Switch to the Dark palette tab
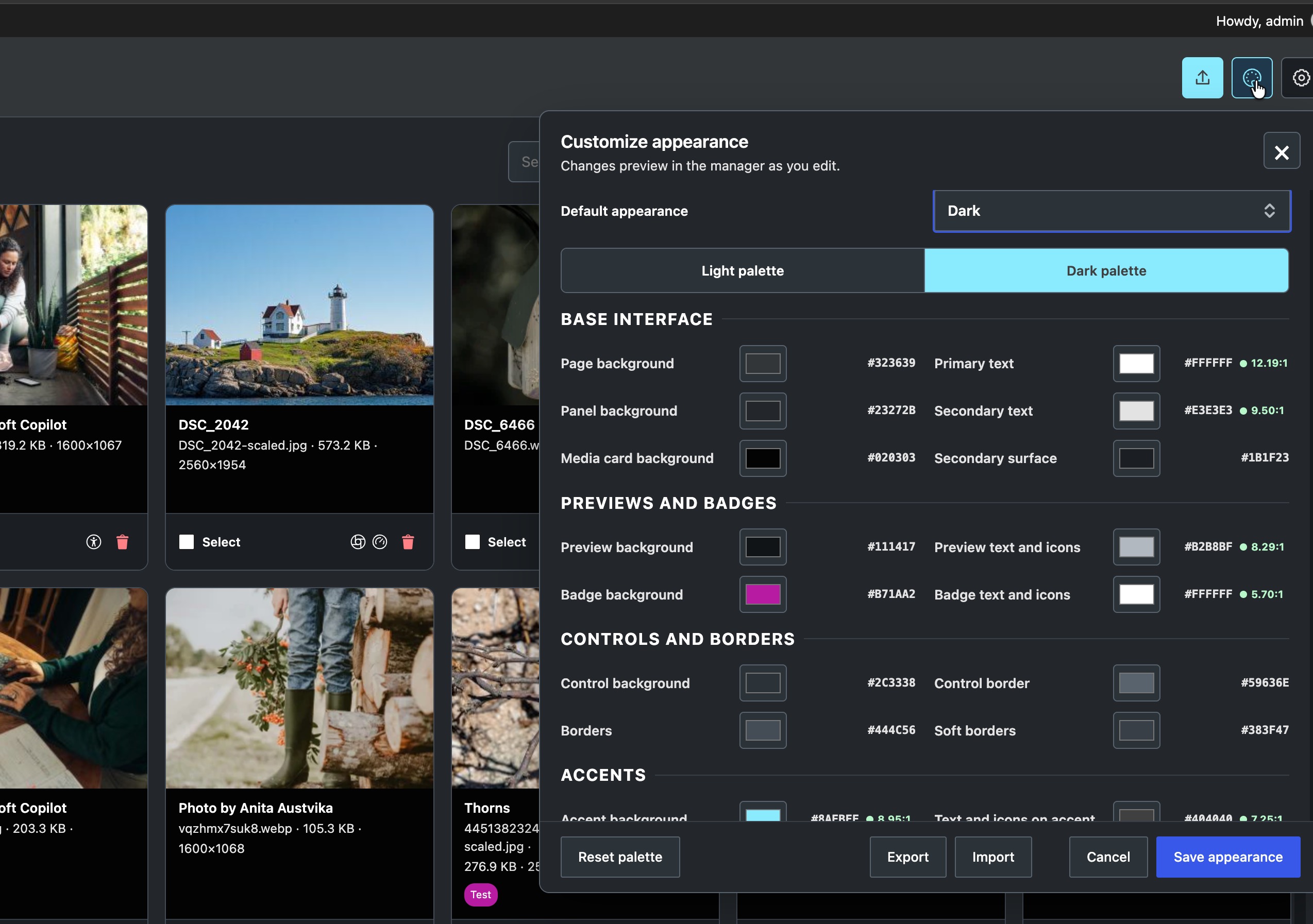The height and width of the screenshot is (924, 1313). 1106,271
